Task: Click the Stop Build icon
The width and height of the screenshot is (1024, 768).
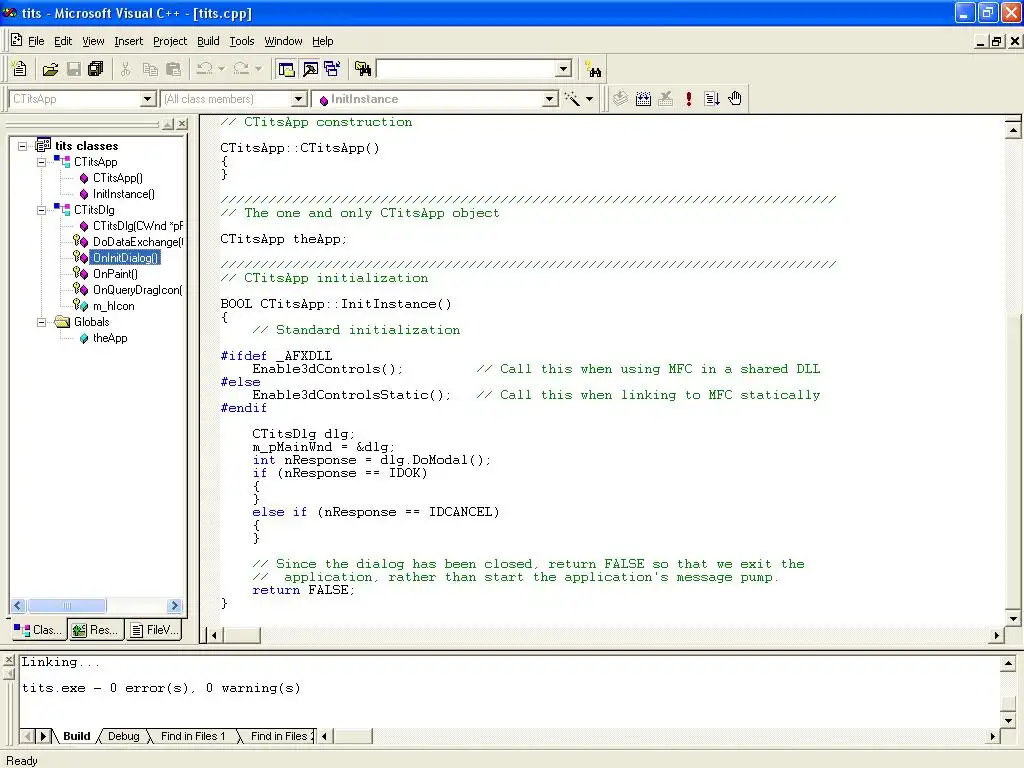Action: click(x=665, y=99)
